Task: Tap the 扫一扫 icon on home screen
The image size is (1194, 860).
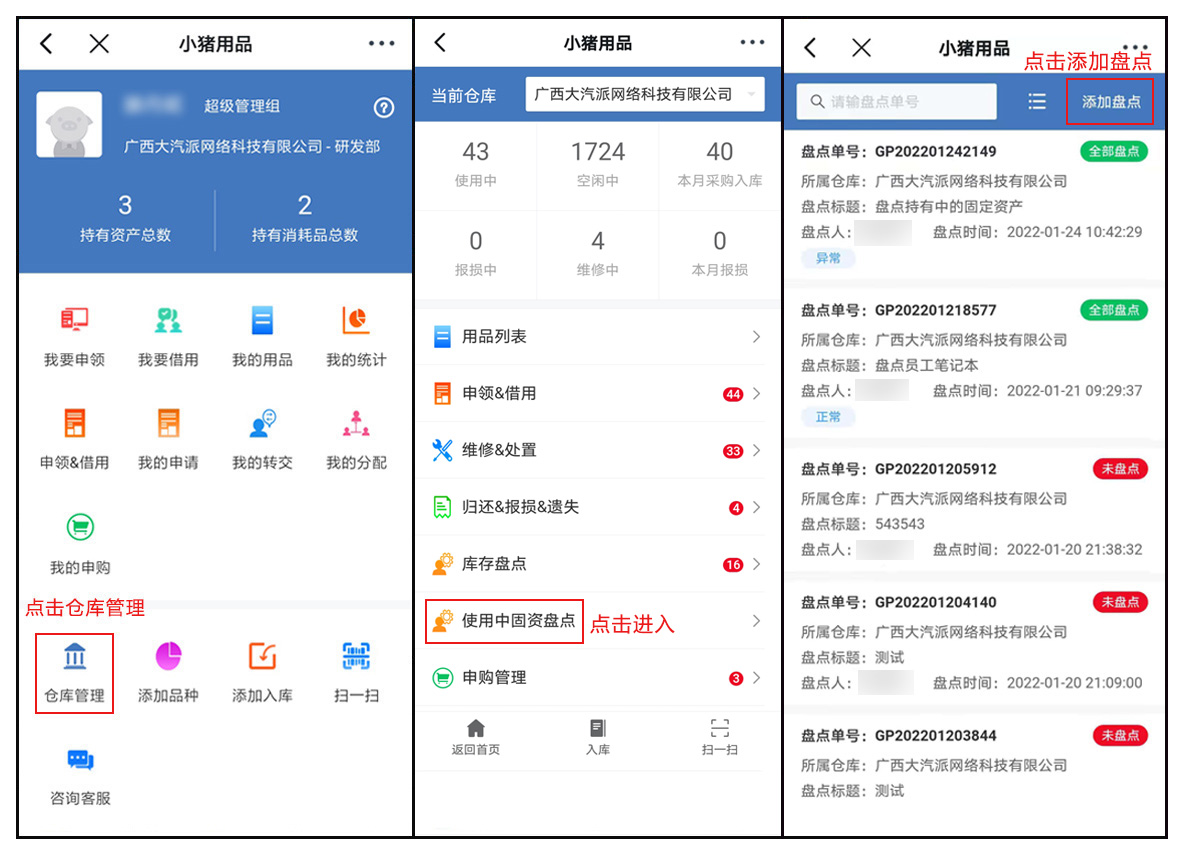Action: tap(356, 656)
